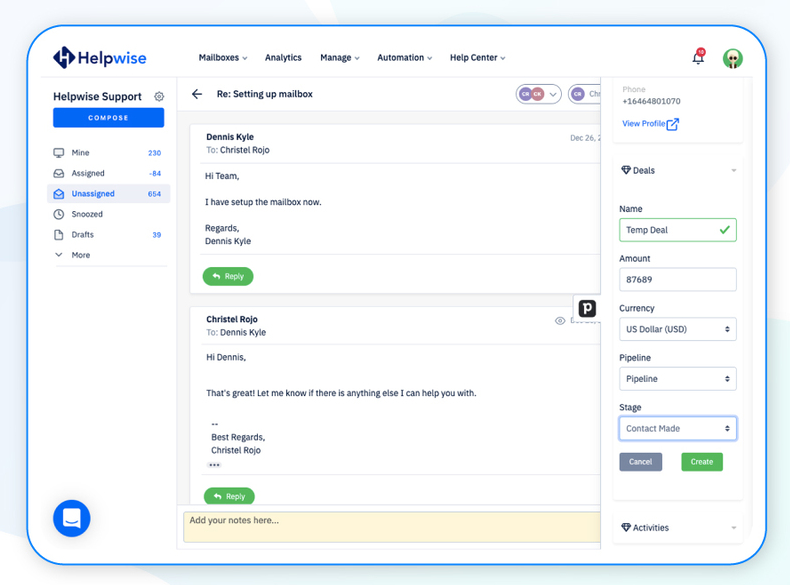The image size is (790, 585).
Task: Click the Drafts document icon
Action: tap(59, 235)
